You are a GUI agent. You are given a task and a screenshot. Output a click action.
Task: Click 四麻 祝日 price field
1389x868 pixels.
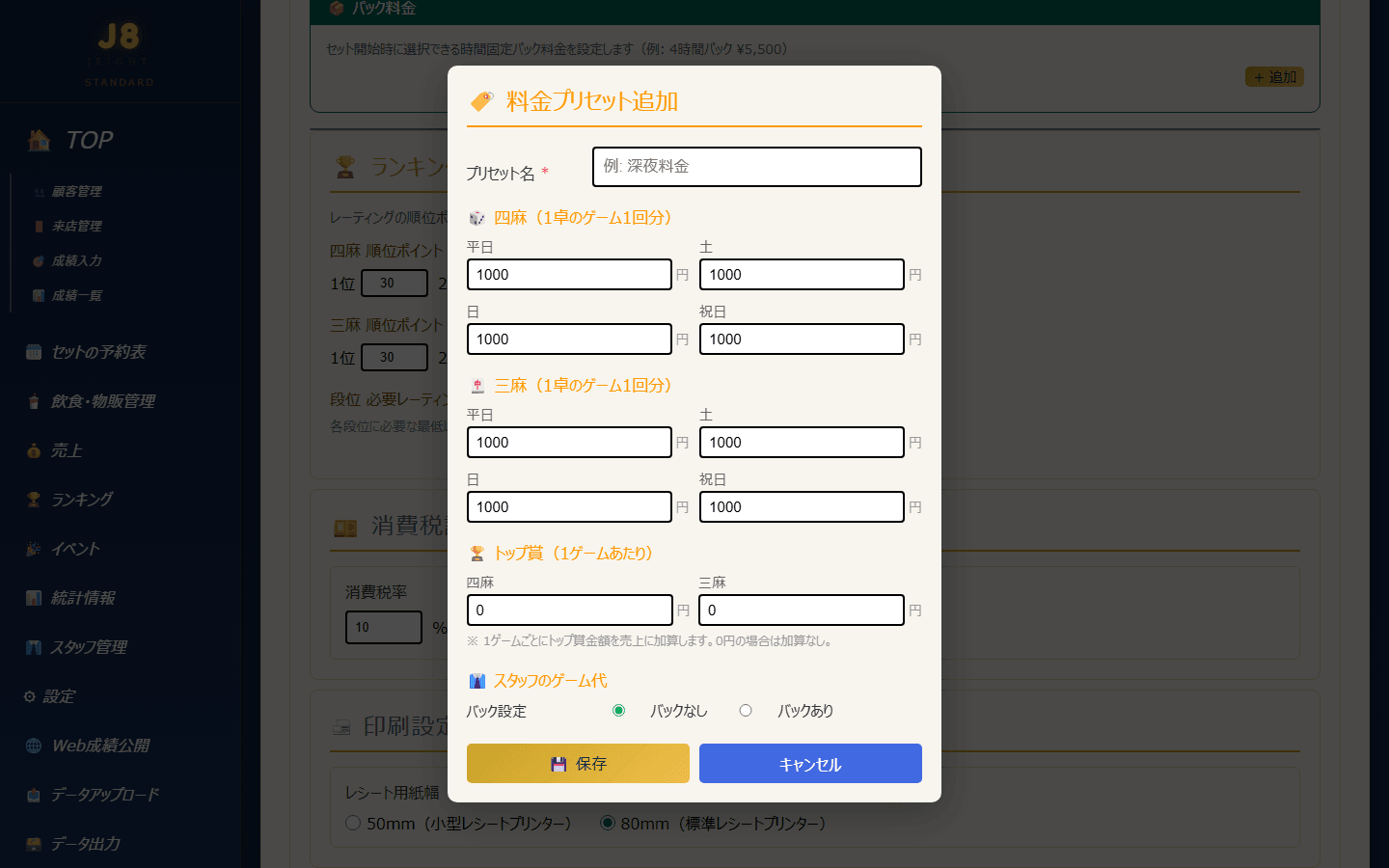(802, 339)
